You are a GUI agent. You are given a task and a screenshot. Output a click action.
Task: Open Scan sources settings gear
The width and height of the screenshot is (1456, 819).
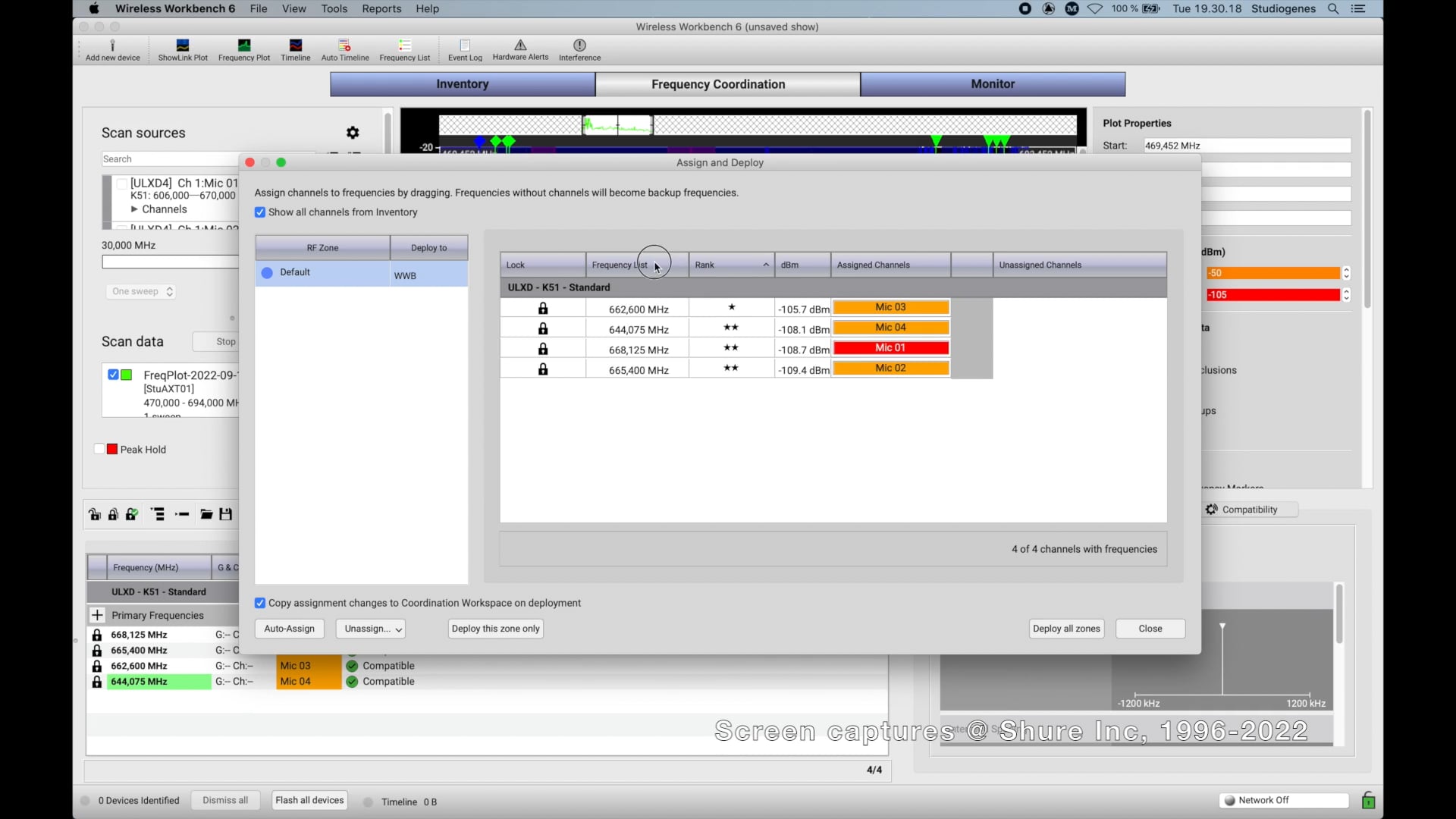pyautogui.click(x=353, y=132)
